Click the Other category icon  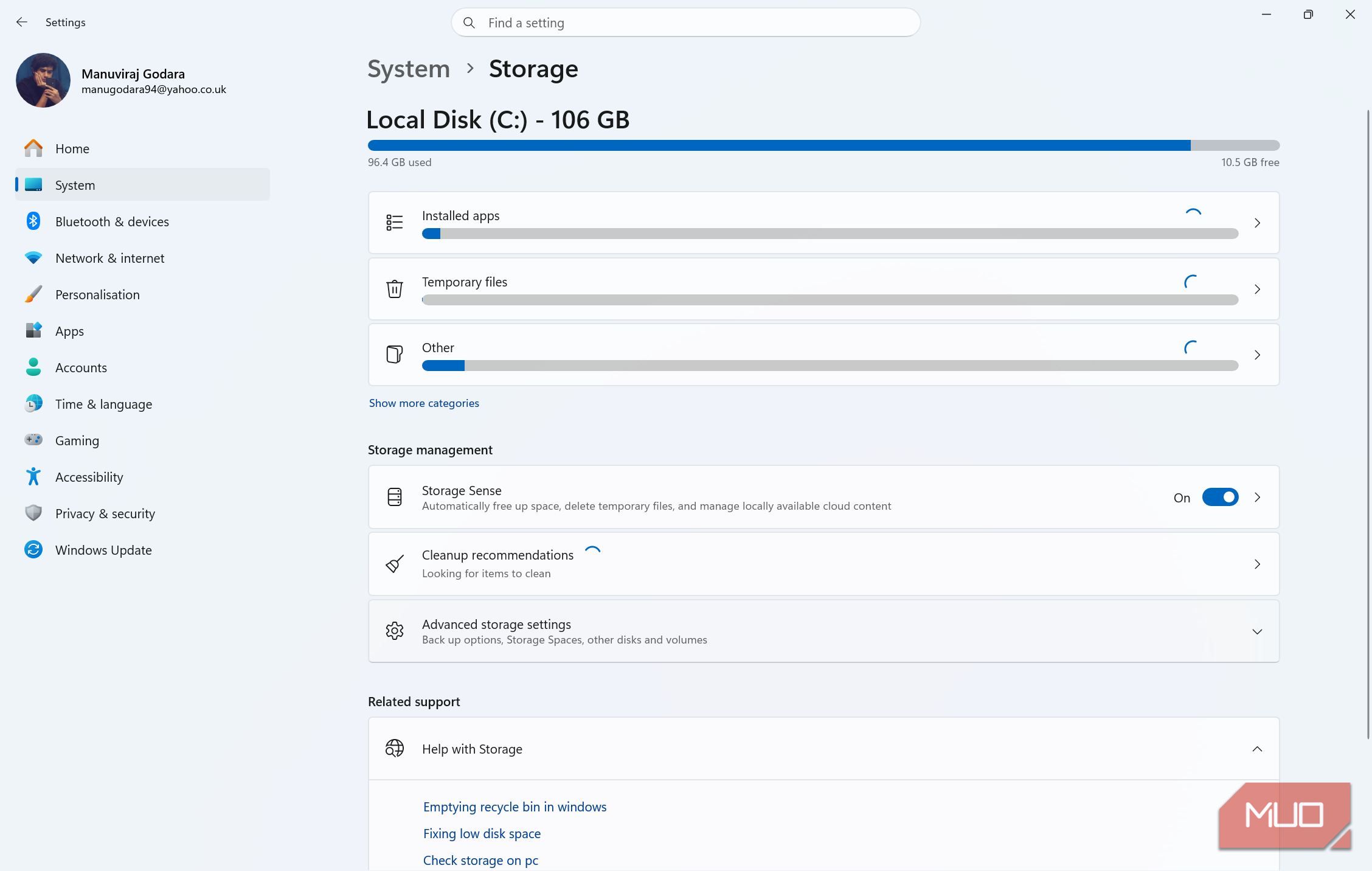pyautogui.click(x=395, y=354)
